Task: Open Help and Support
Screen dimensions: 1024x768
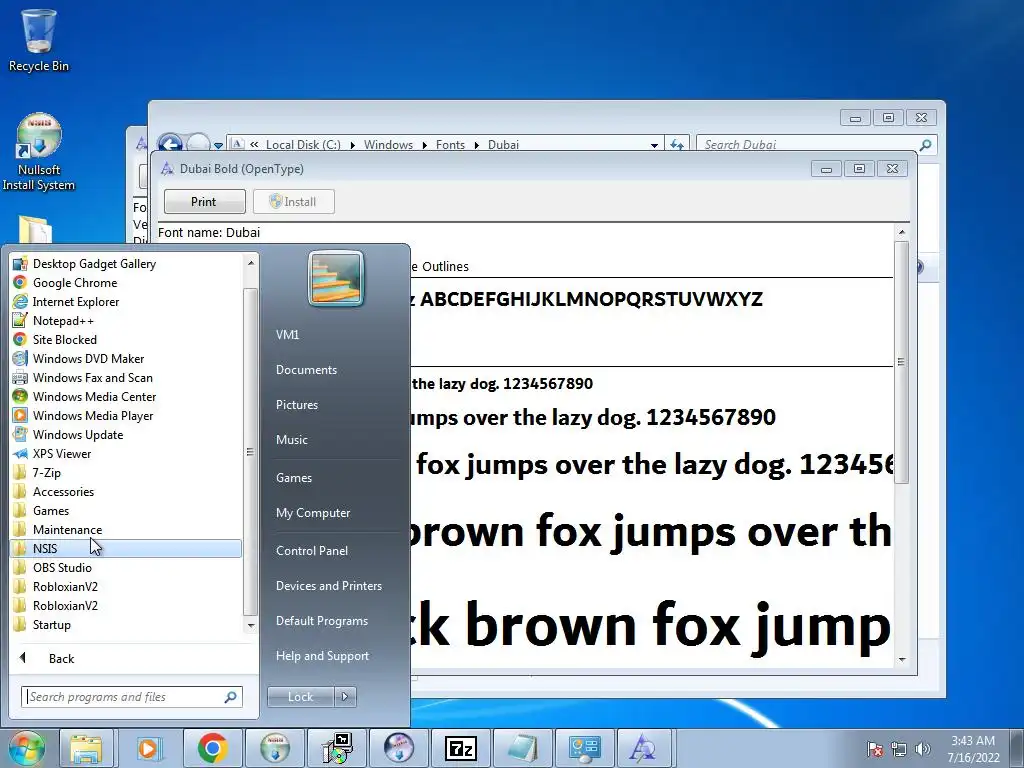Action: point(323,656)
